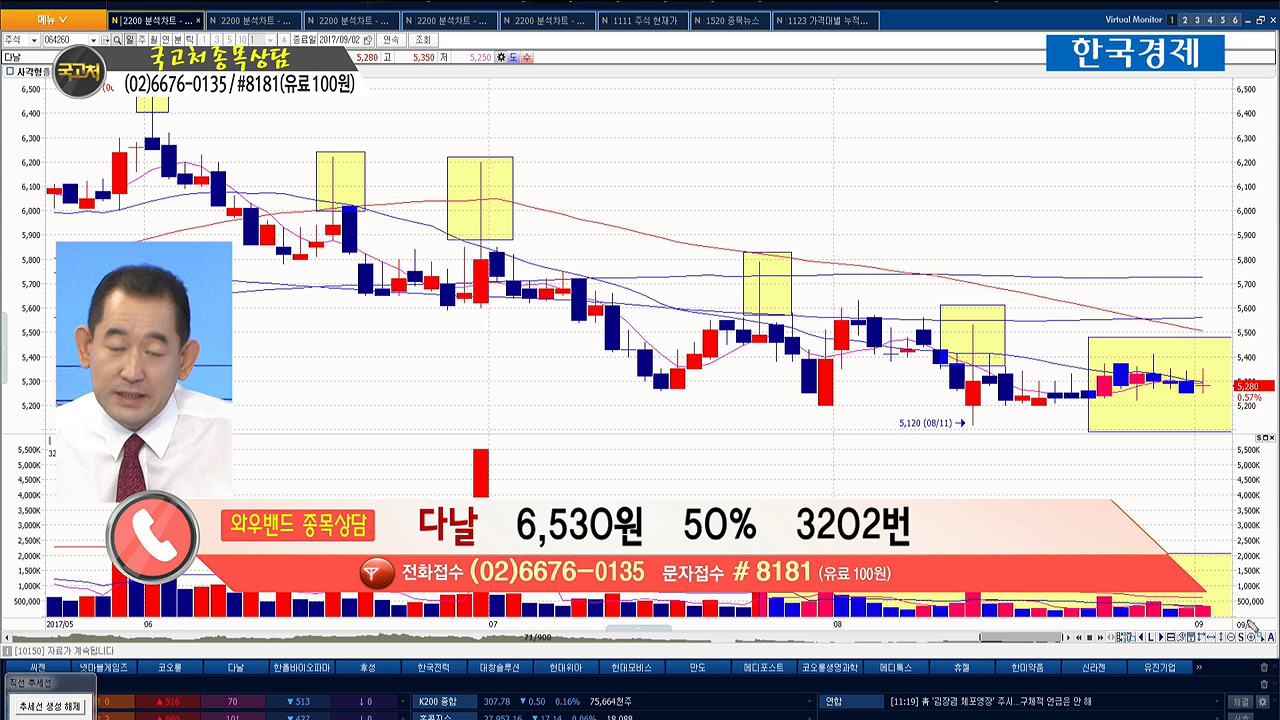
Task: Click the 조회 query button
Action: click(x=423, y=40)
